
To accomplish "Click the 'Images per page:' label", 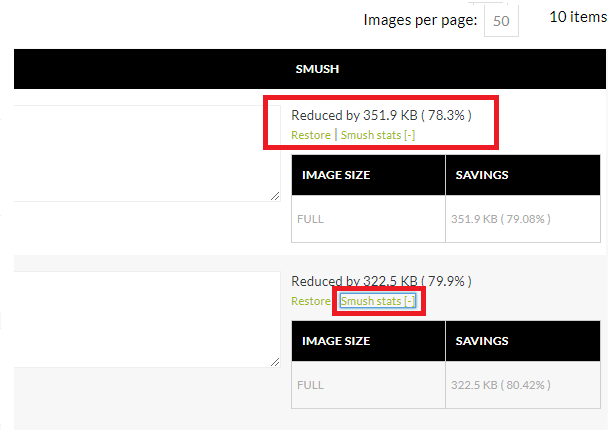I will tap(420, 20).
